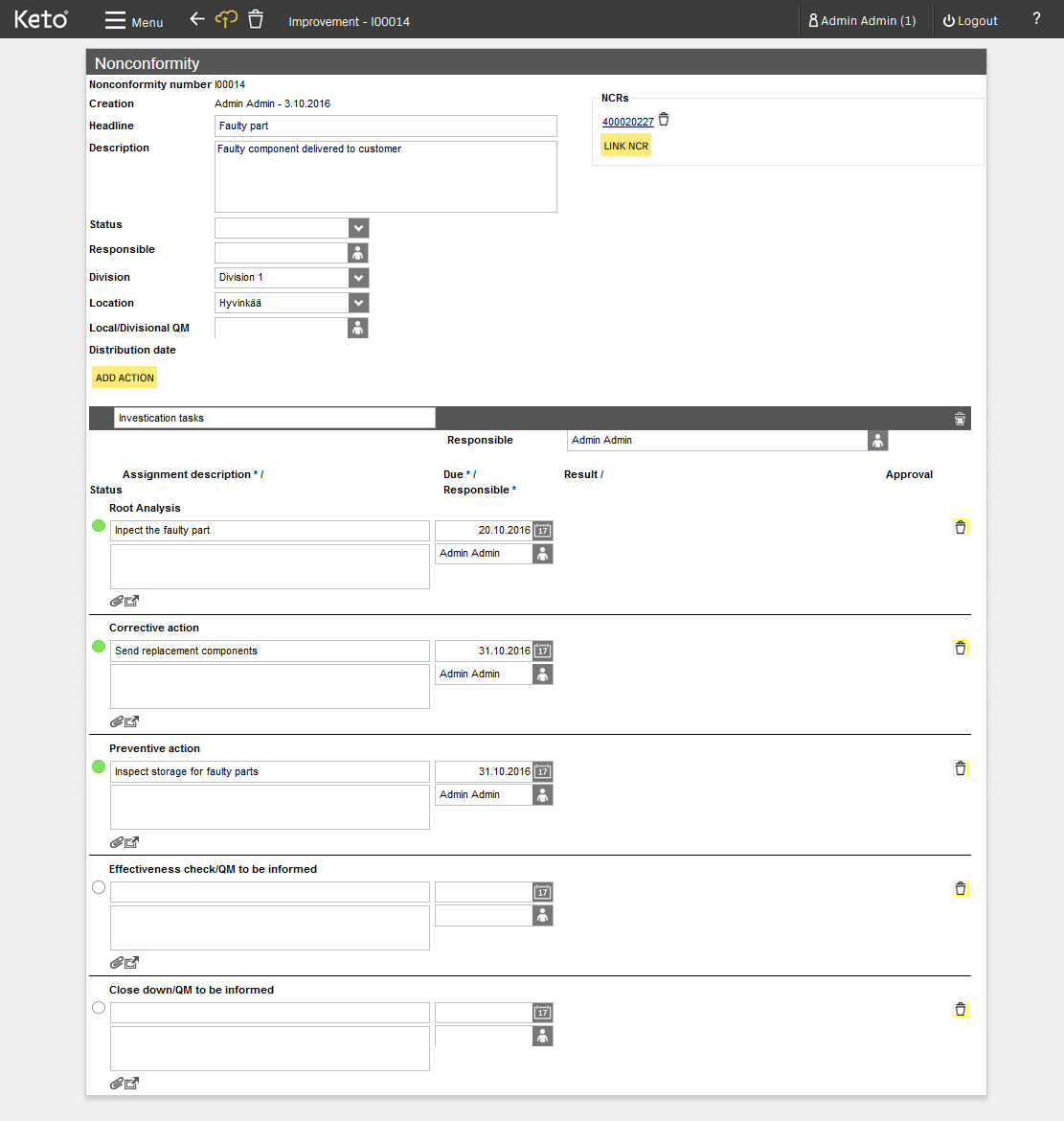Toggle the green status of Corrective action task
Screen dimensions: 1064x1121
click(x=99, y=647)
